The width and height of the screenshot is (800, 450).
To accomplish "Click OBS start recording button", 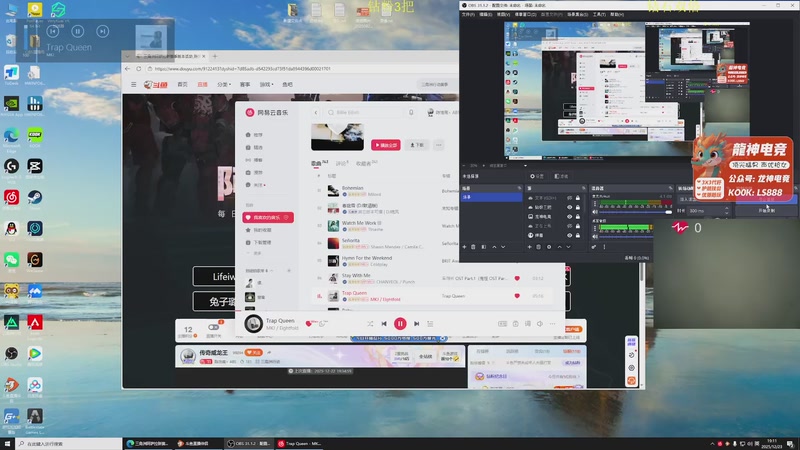I will click(x=766, y=210).
